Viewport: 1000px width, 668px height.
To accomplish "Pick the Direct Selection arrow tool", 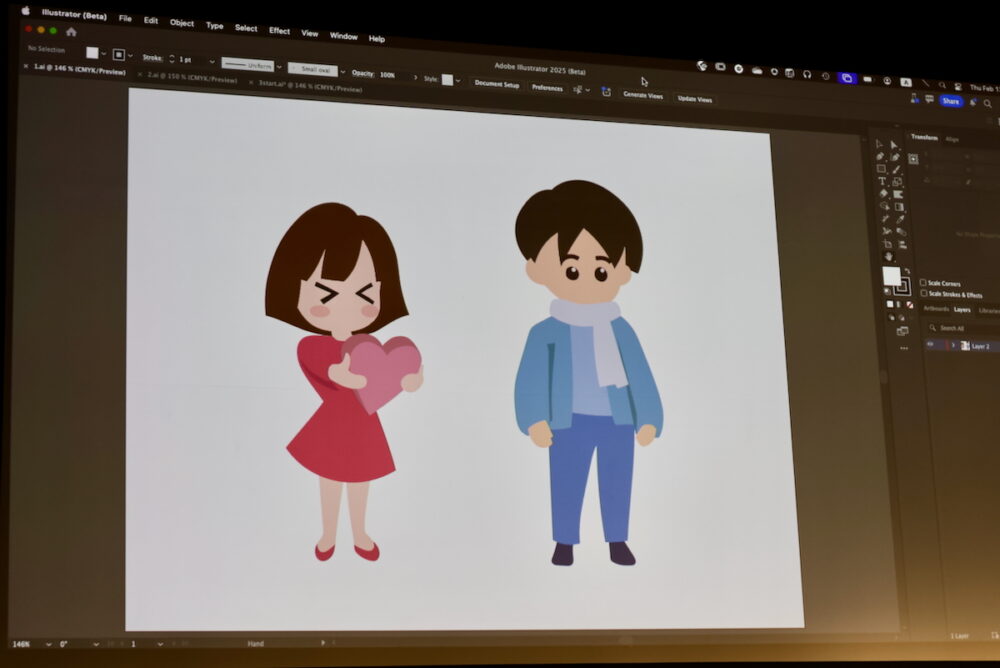I will [895, 145].
